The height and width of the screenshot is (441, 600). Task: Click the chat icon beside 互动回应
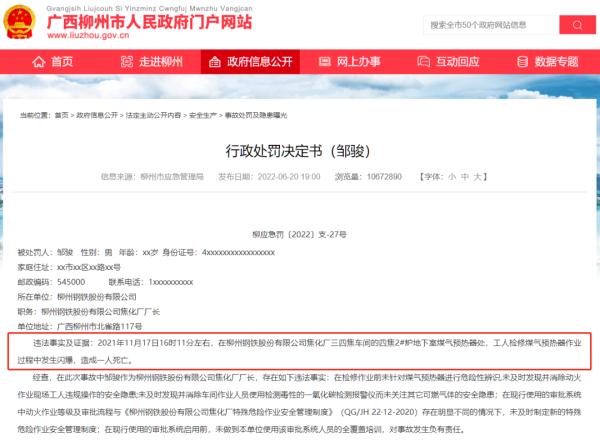[423, 62]
